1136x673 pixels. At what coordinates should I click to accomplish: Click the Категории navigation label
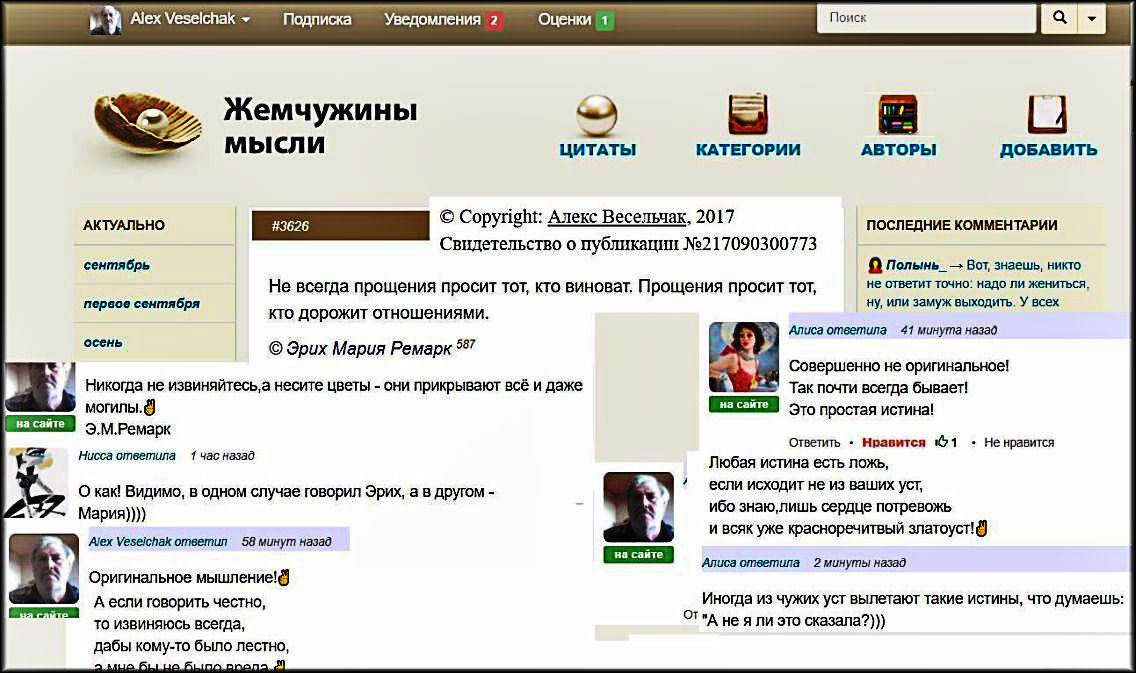[748, 150]
